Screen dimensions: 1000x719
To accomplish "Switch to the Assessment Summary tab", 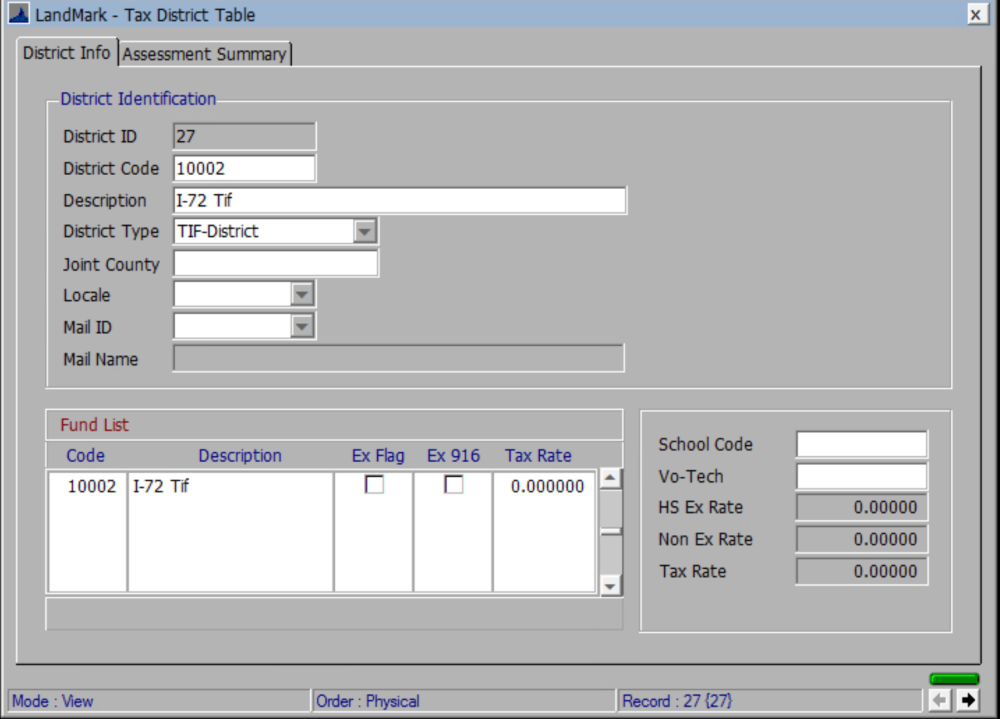I will click(x=204, y=53).
